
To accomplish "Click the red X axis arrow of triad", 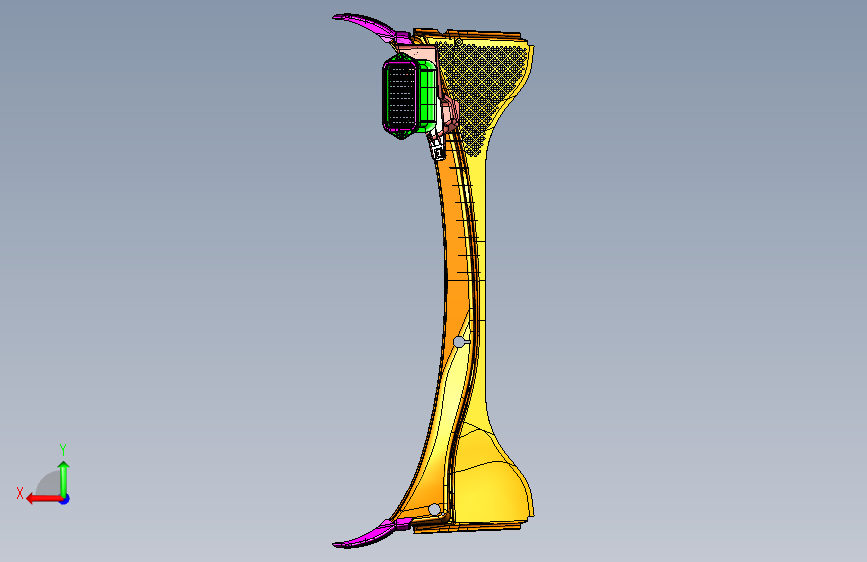I will click(43, 499).
